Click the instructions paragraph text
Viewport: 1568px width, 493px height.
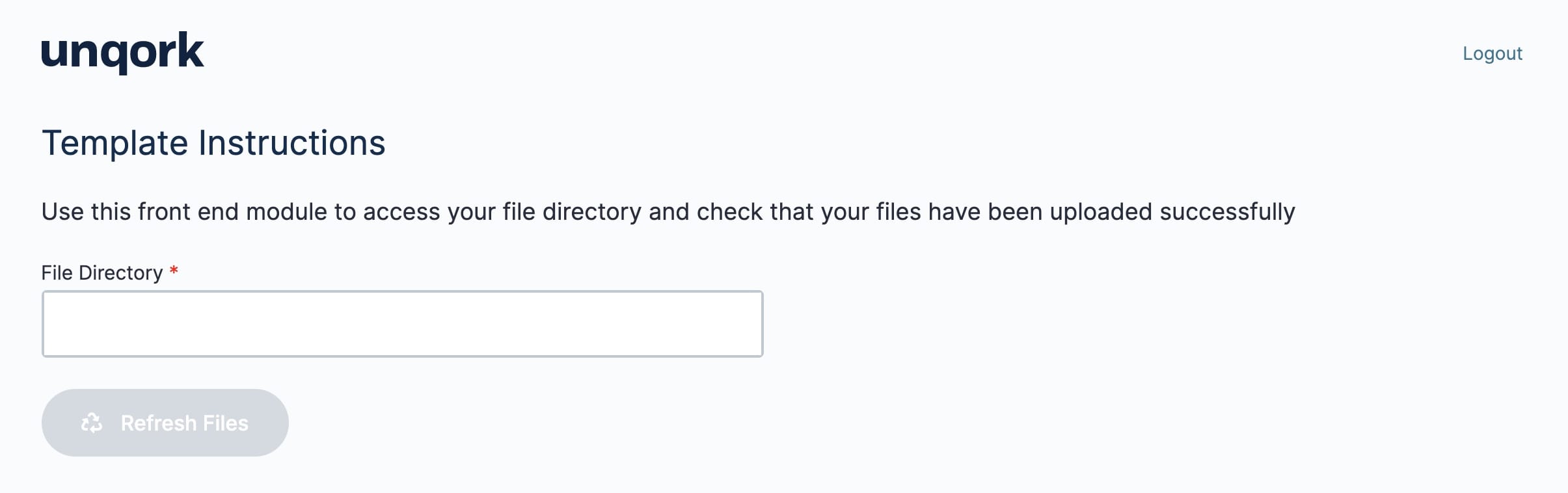(668, 212)
